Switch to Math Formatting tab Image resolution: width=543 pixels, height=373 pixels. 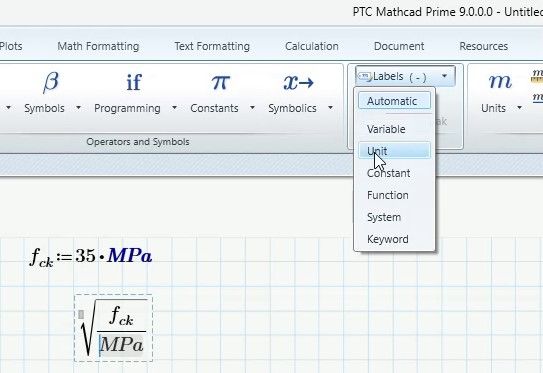[x=98, y=46]
